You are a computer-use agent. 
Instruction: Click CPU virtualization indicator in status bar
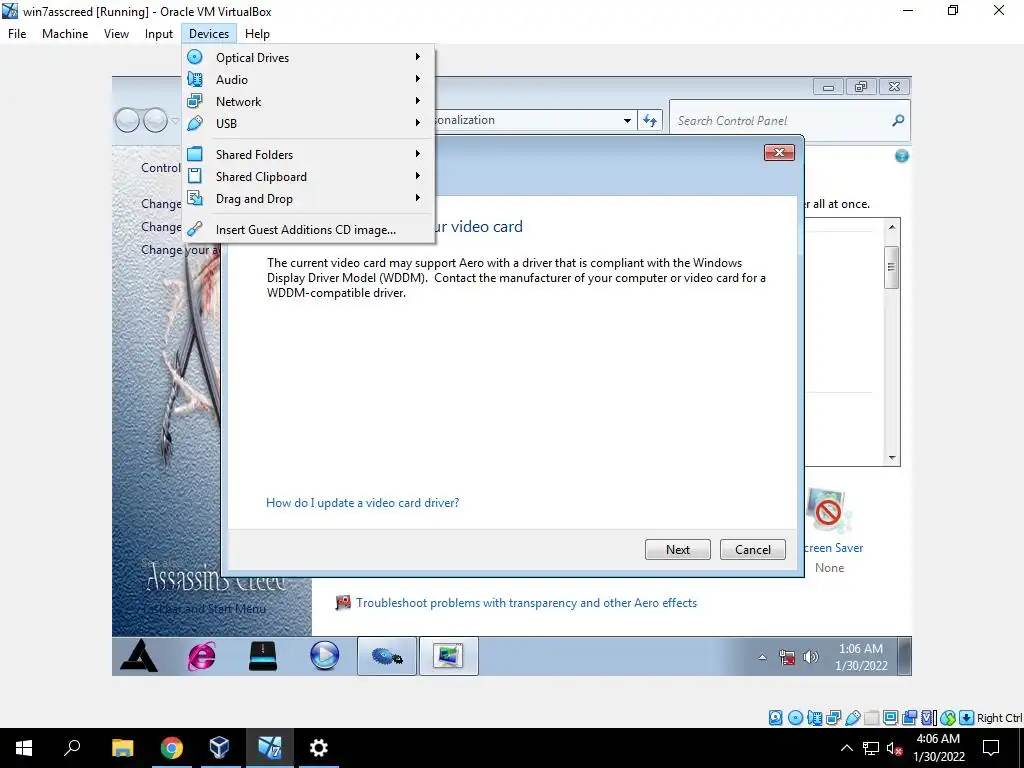click(x=929, y=718)
